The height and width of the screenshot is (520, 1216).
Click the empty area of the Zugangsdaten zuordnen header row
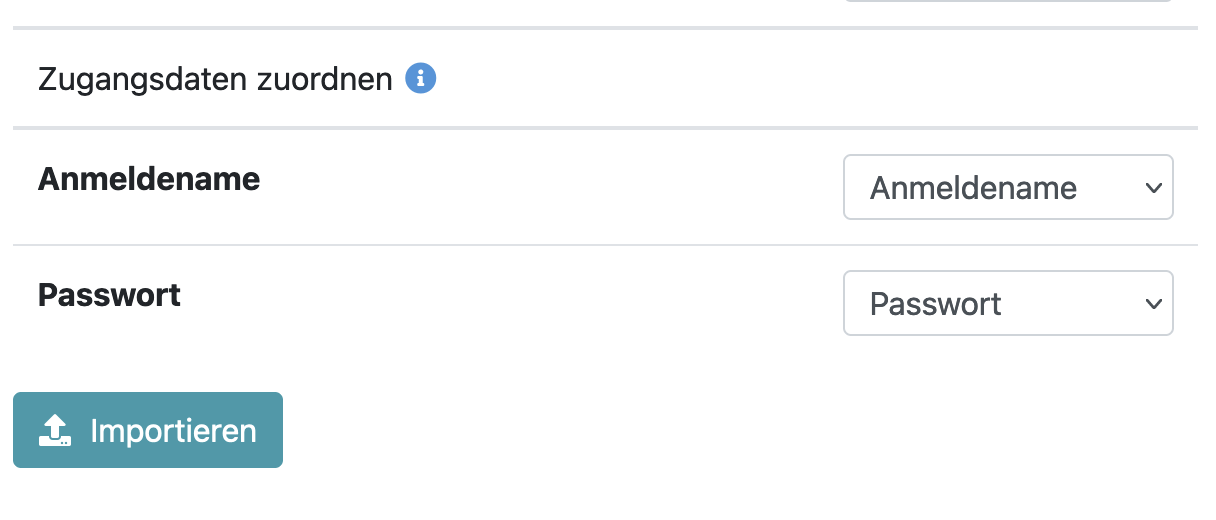[x=800, y=79]
